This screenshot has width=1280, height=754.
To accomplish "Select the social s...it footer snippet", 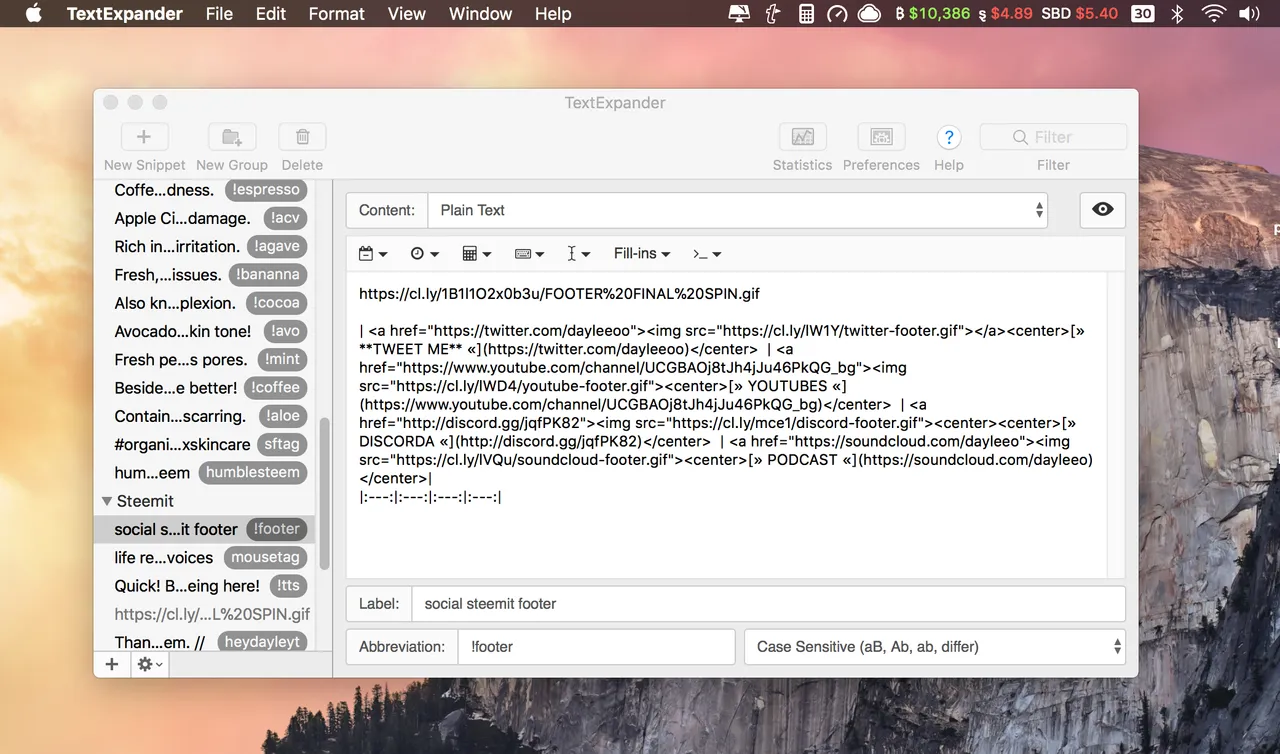I will coord(205,529).
